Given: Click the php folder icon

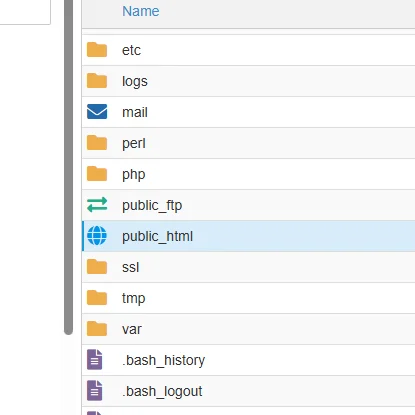Looking at the screenshot, I should coord(97,174).
